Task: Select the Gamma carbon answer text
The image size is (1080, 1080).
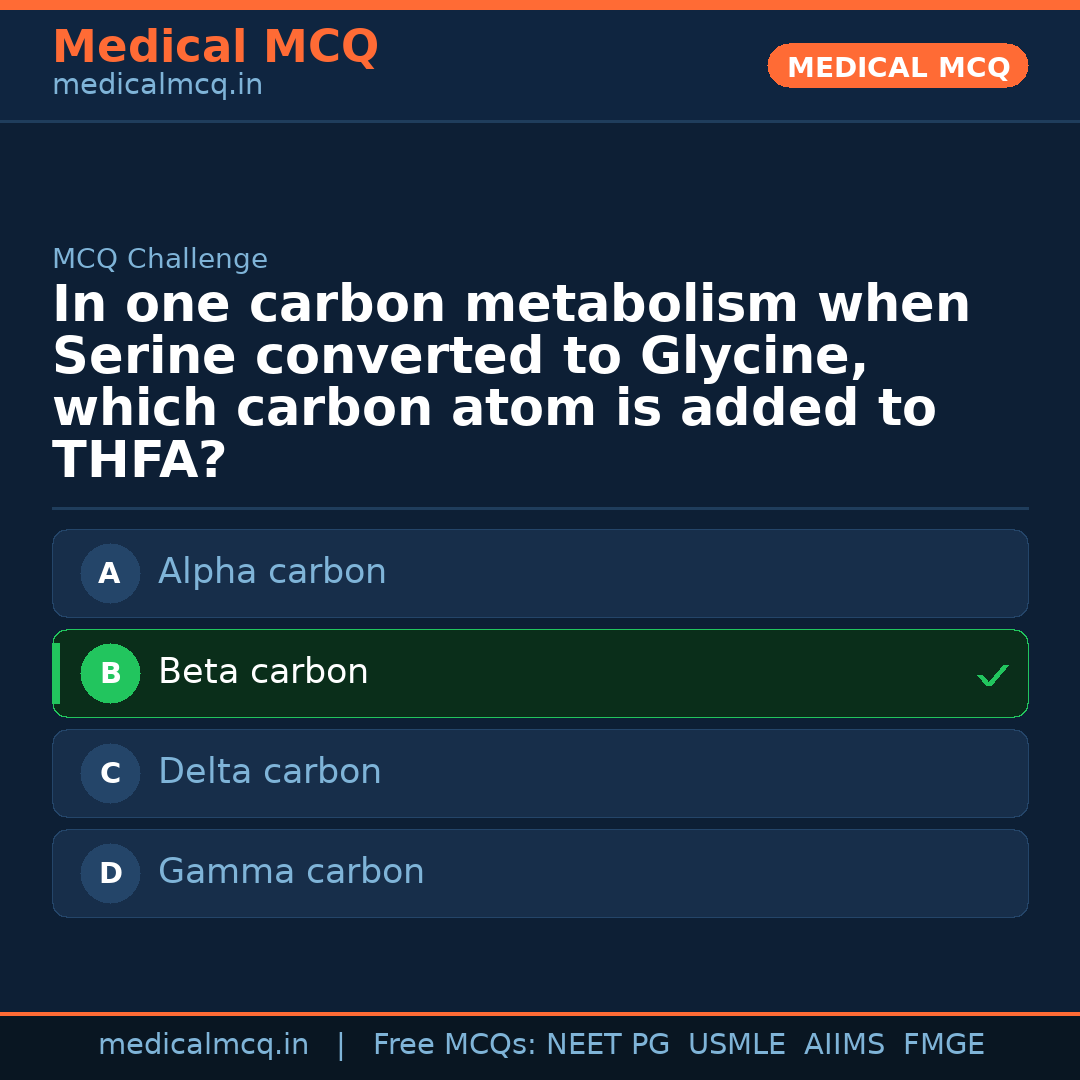Action: click(291, 872)
